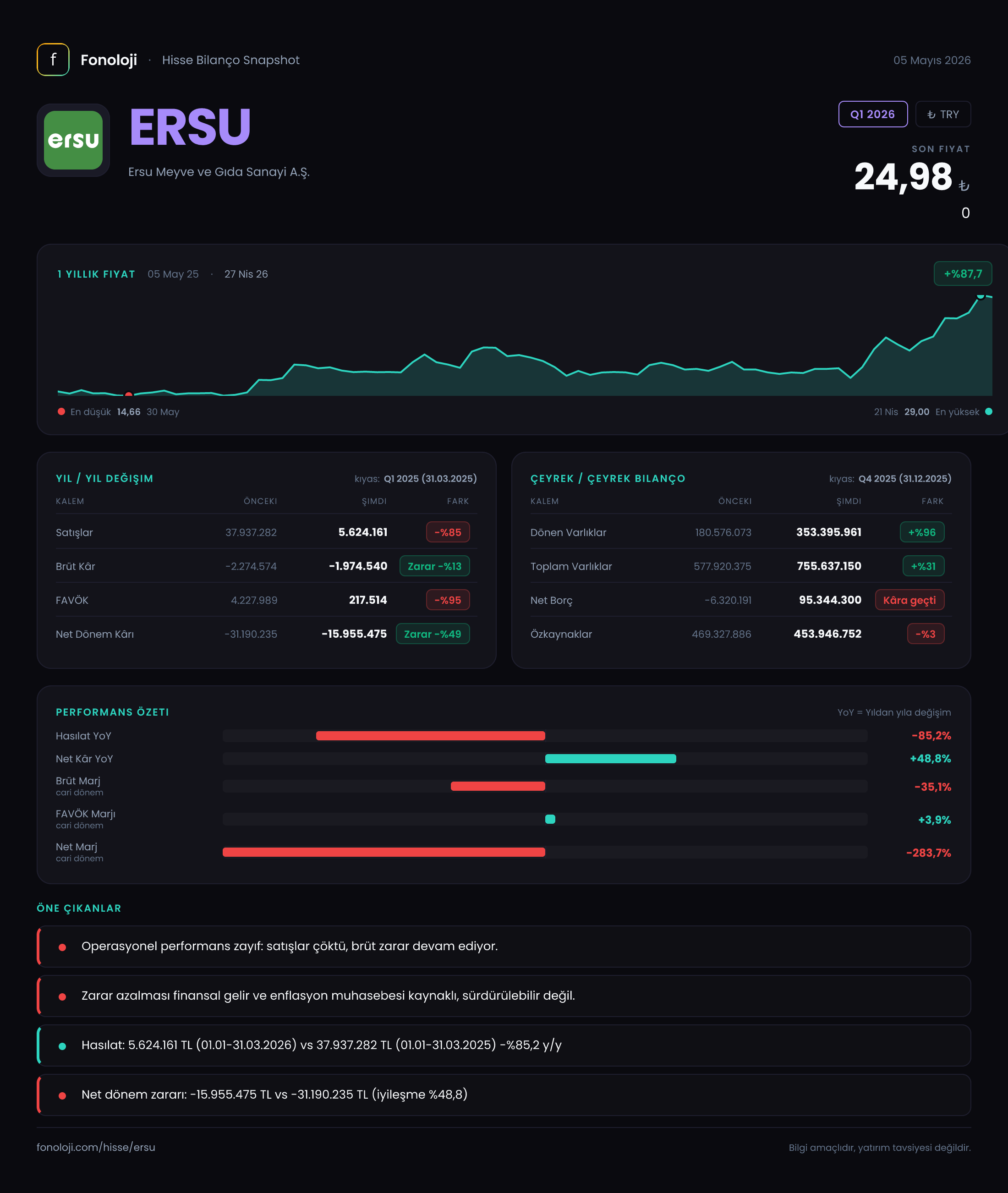Click the 05 Mayıs 2026 date
Image resolution: width=1008 pixels, height=1193 pixels.
pyautogui.click(x=932, y=60)
